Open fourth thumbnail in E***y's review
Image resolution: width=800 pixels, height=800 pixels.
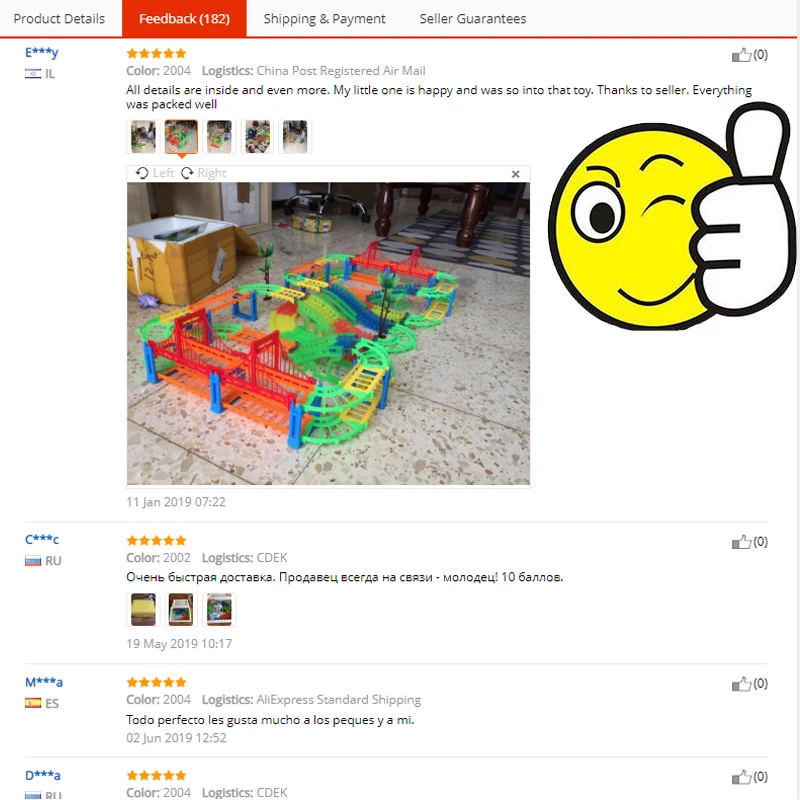257,137
